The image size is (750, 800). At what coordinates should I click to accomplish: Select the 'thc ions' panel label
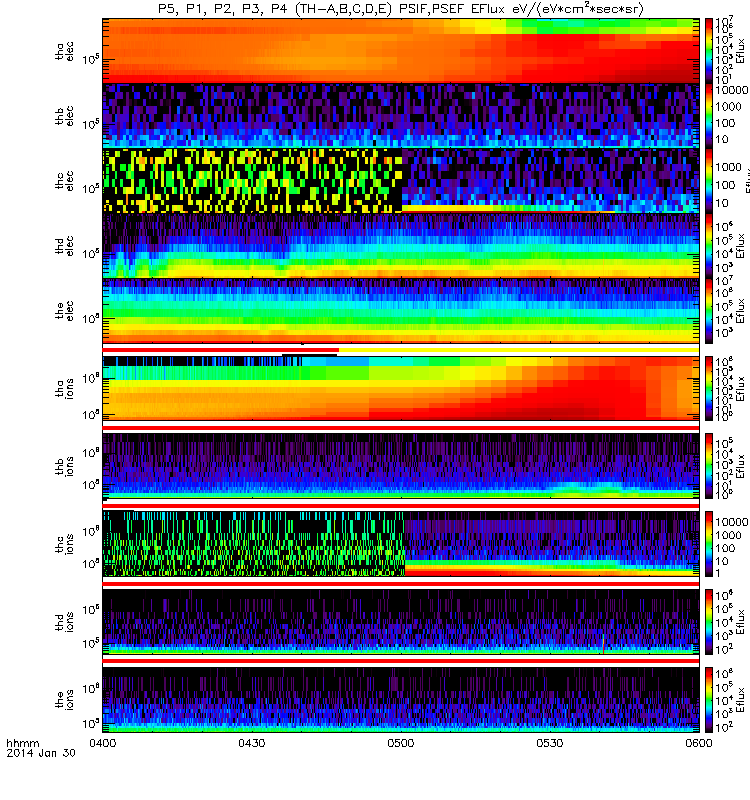click(64, 544)
